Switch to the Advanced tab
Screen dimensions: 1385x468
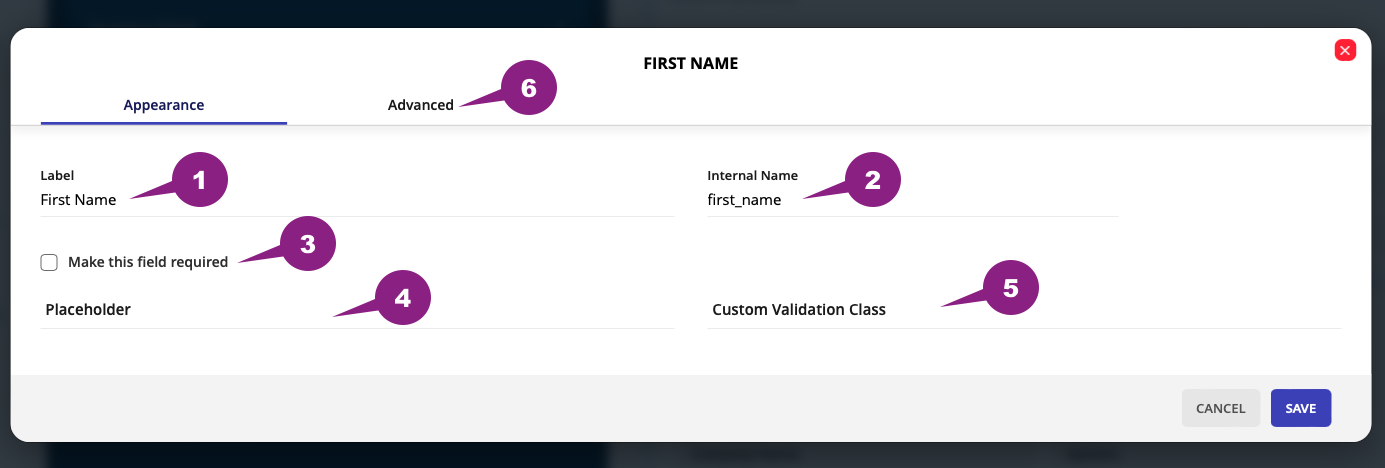coord(421,104)
